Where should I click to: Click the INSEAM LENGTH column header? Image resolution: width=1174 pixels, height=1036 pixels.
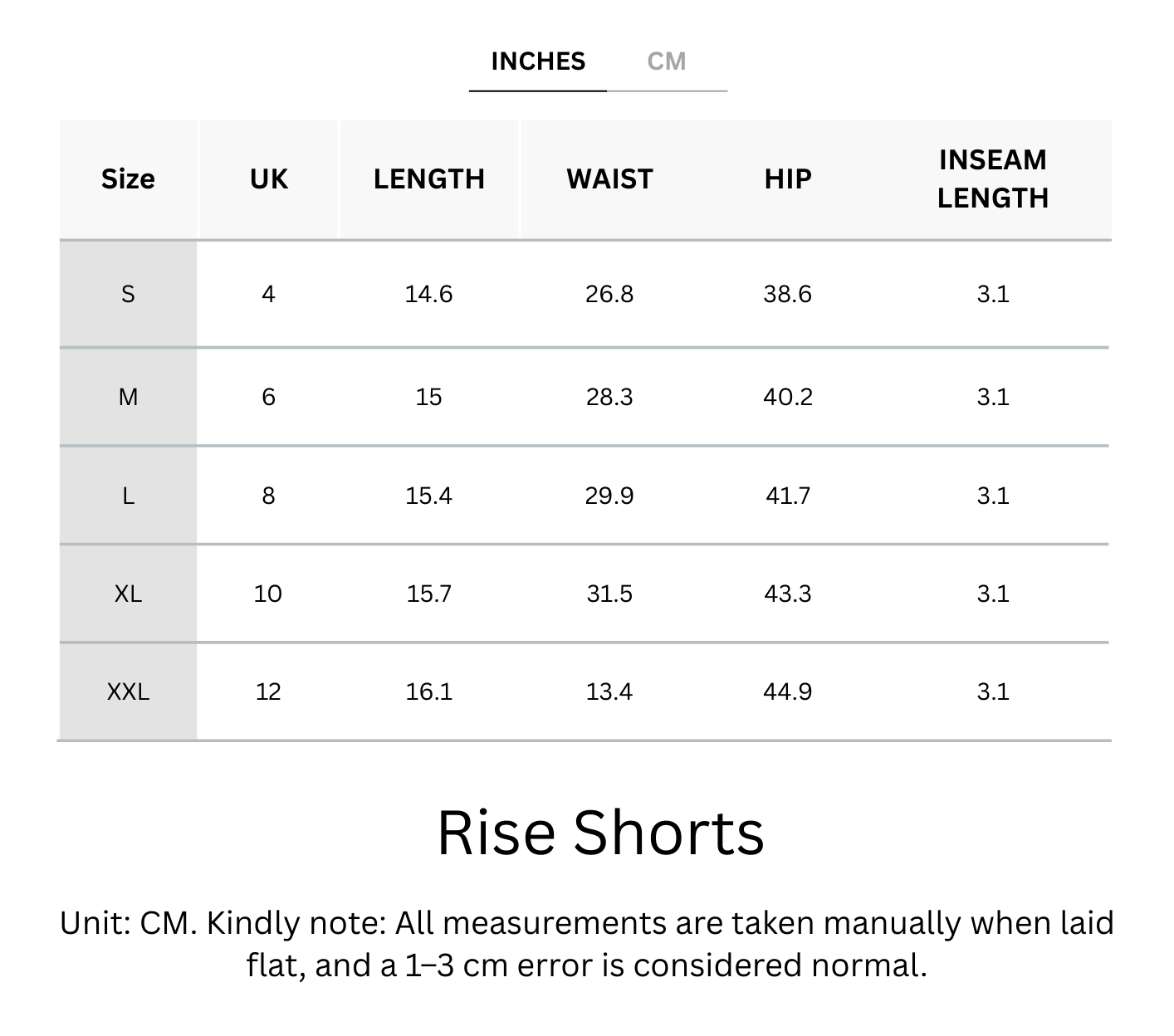992,179
